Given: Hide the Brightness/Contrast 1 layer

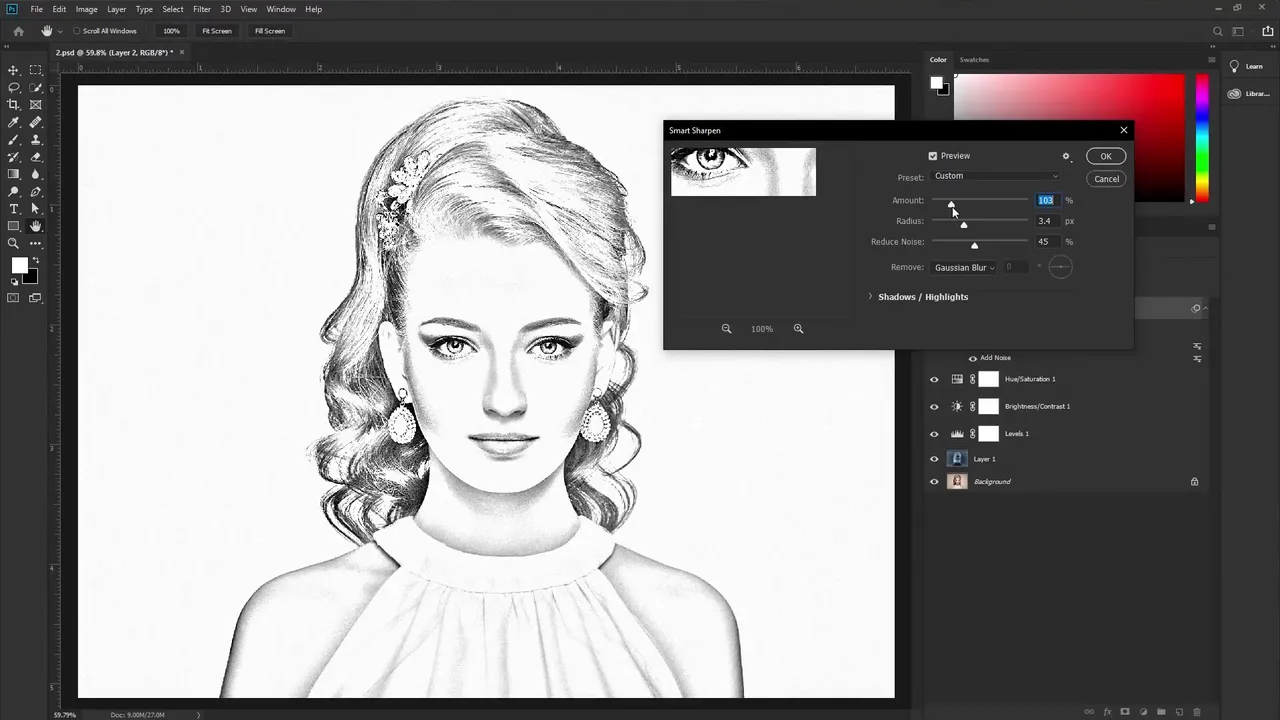Looking at the screenshot, I should (x=934, y=407).
